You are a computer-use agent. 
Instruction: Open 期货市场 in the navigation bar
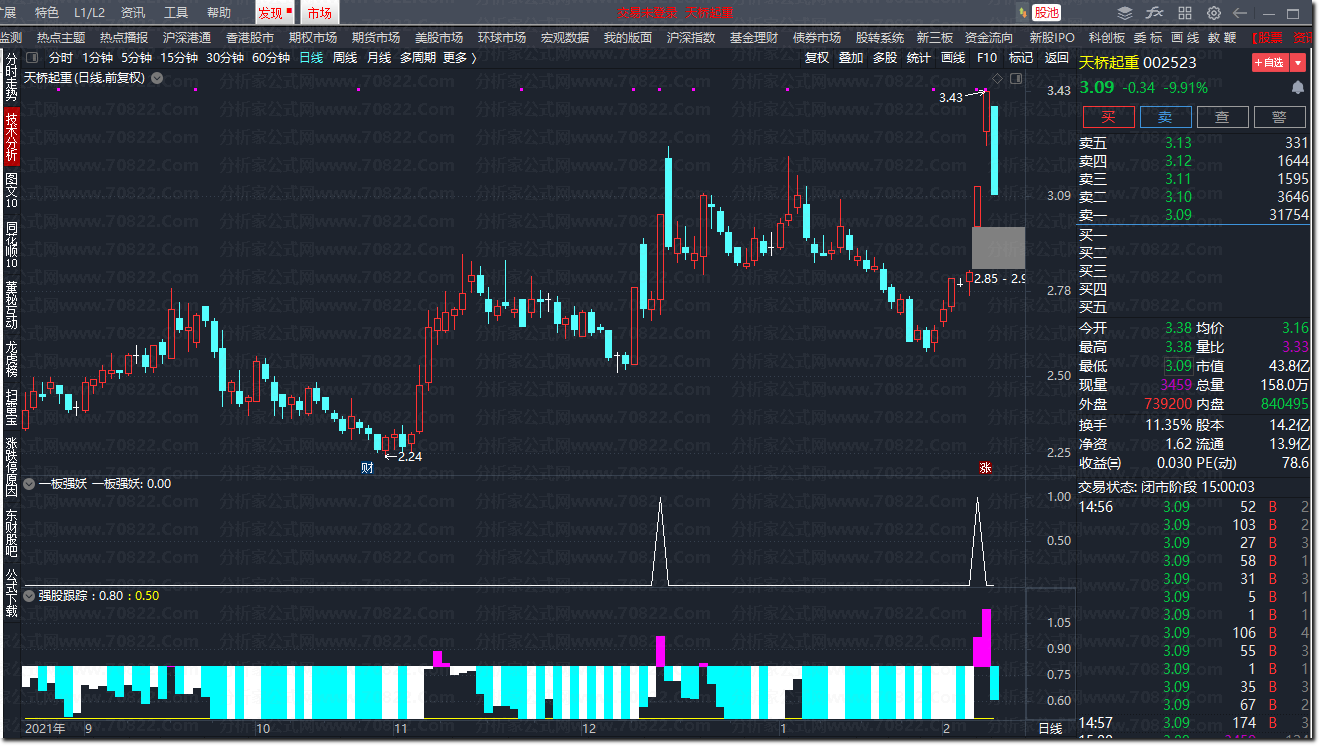tap(376, 38)
